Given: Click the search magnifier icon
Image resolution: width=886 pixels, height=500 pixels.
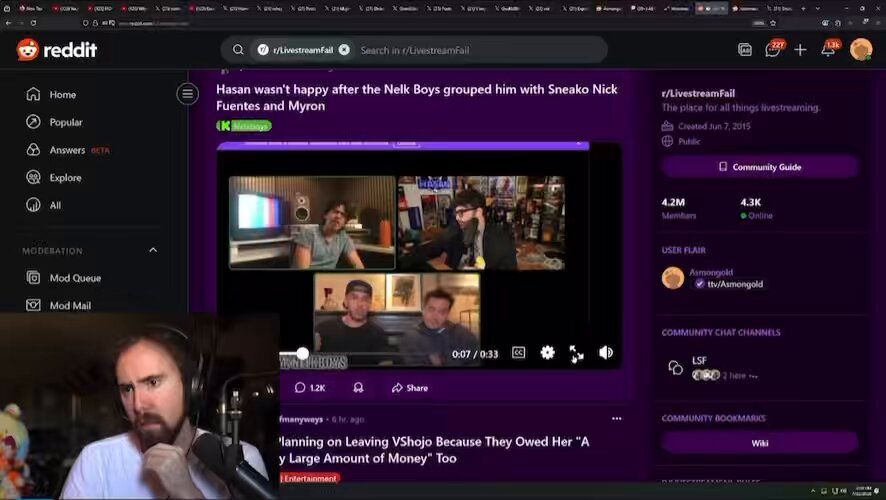Looking at the screenshot, I should pyautogui.click(x=238, y=50).
